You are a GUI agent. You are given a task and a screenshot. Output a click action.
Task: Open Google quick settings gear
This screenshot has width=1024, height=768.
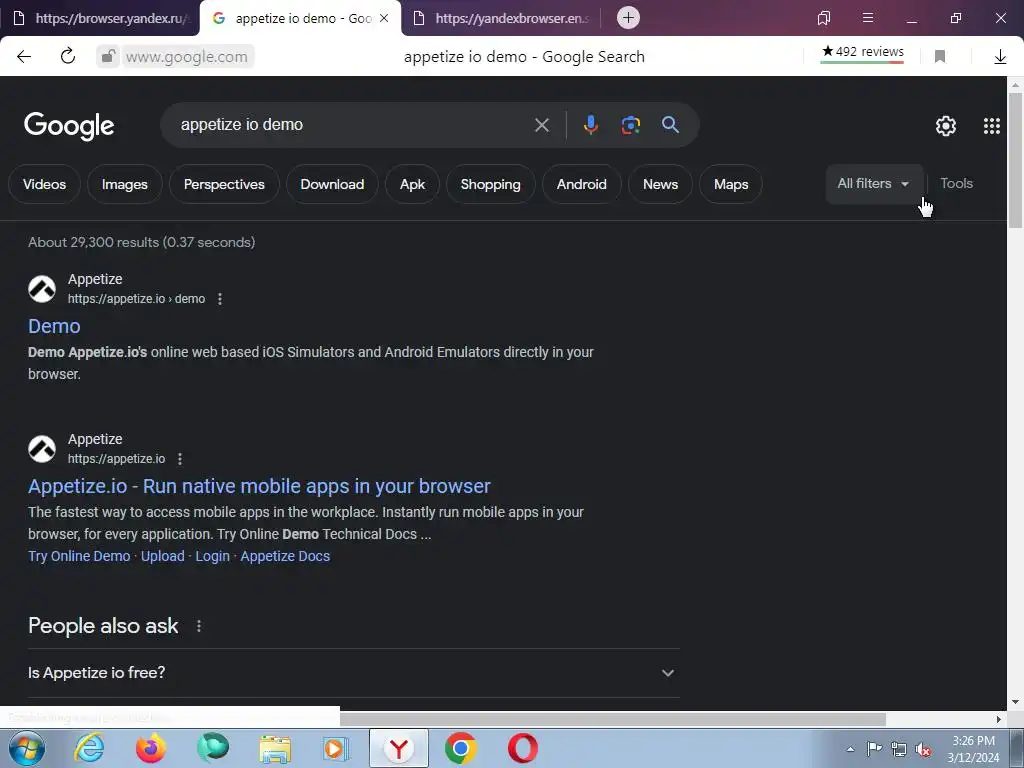coord(946,125)
